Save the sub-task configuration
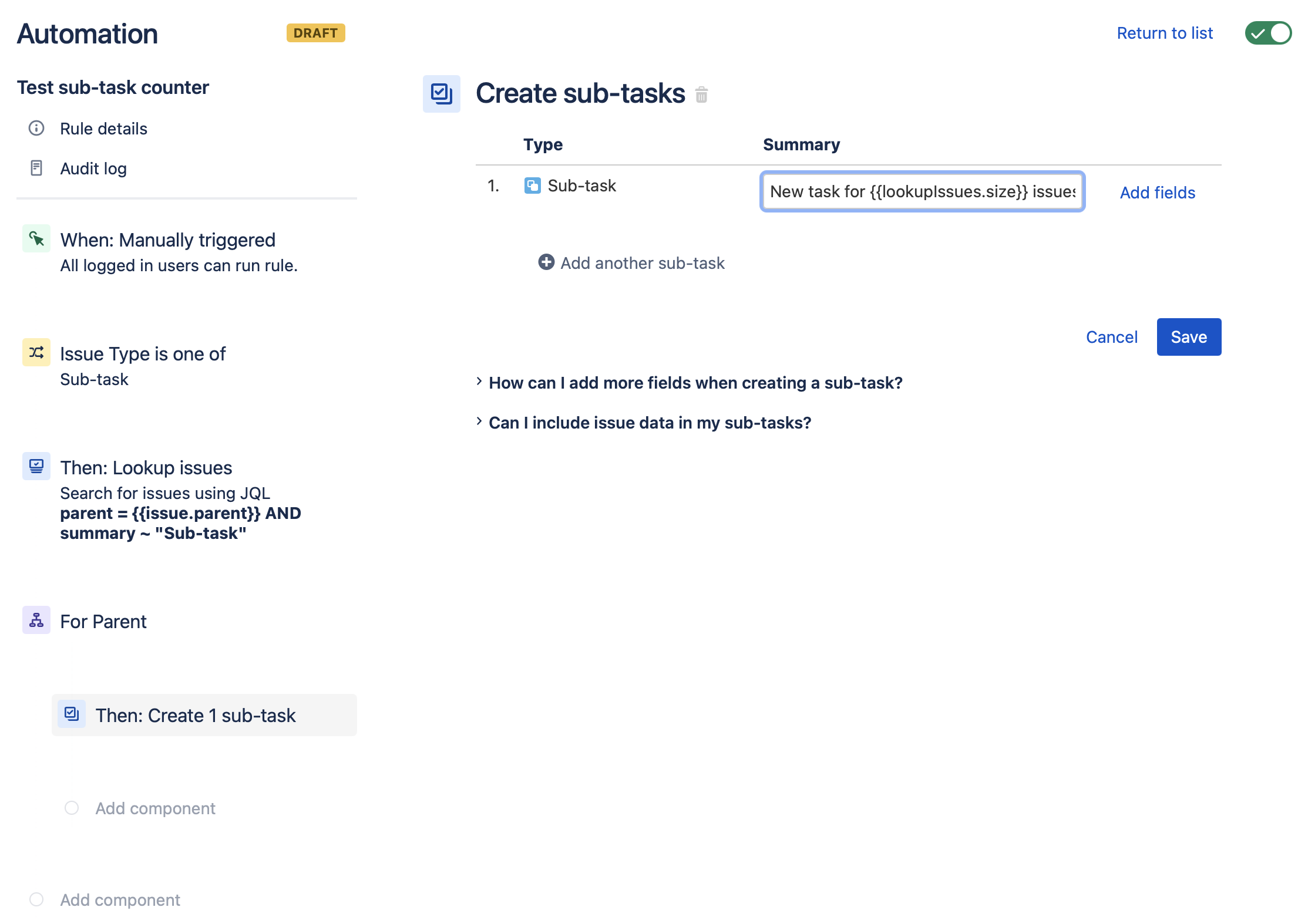1298x924 pixels. (1188, 336)
